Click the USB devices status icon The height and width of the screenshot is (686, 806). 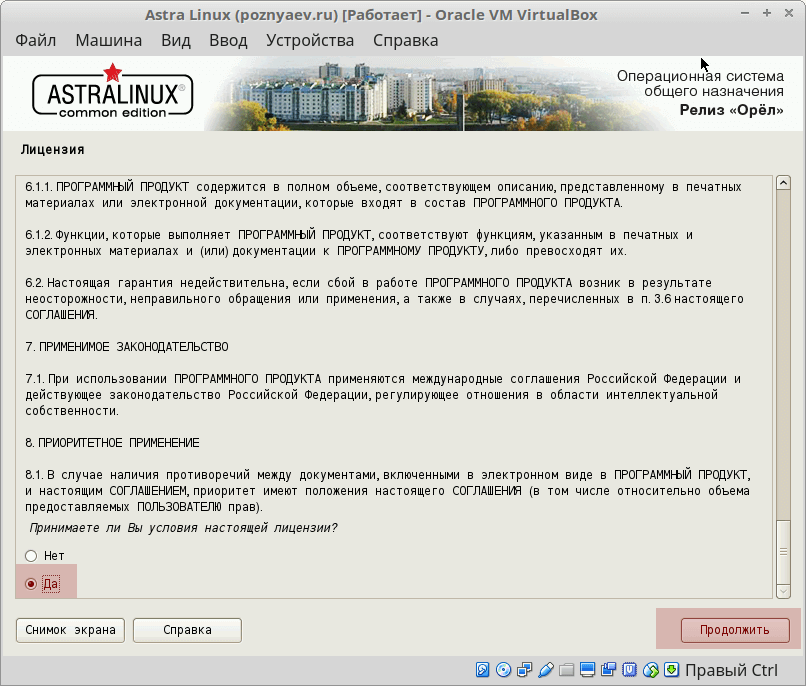coord(546,670)
